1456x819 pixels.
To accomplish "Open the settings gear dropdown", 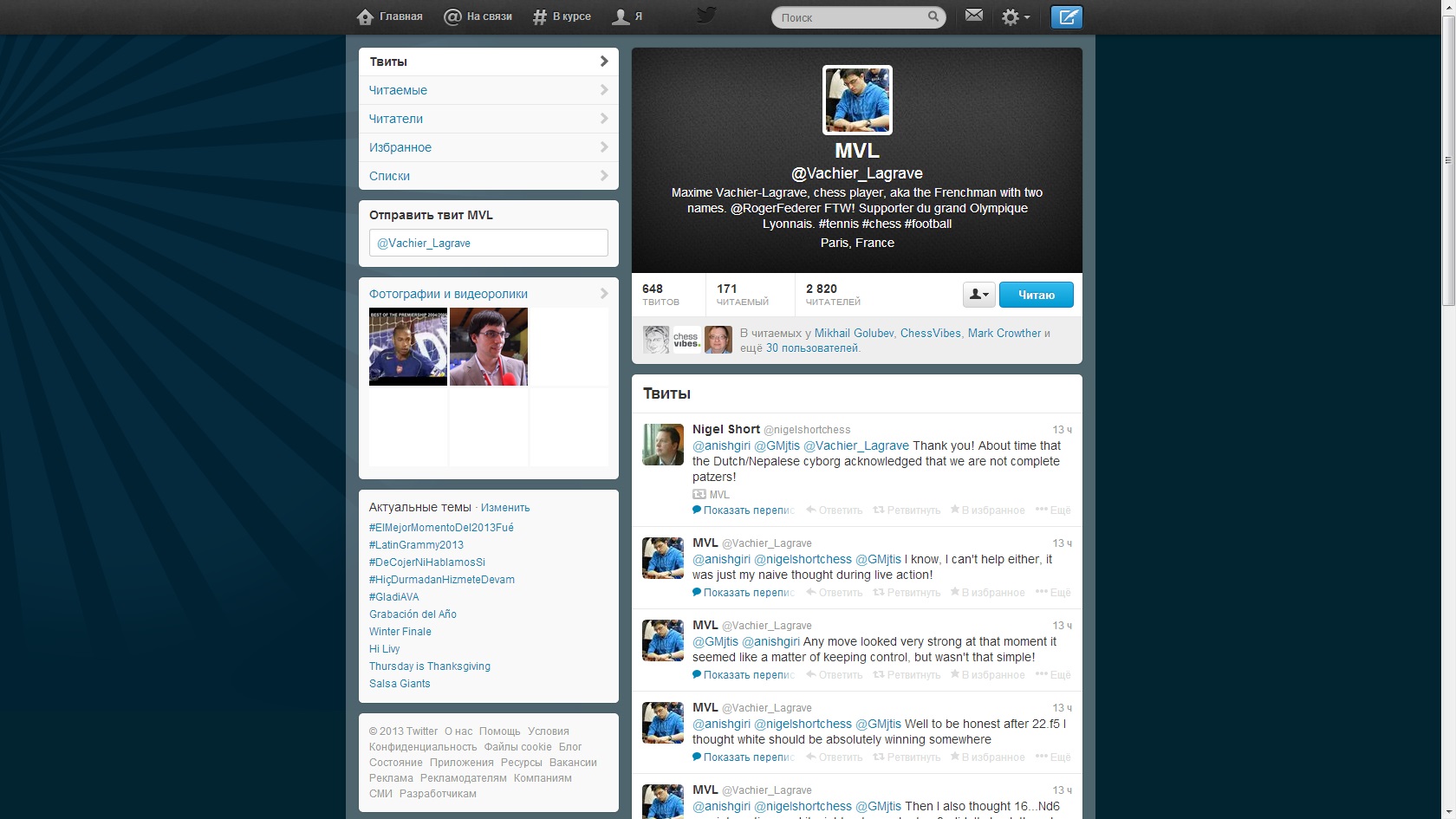I will [x=1015, y=17].
